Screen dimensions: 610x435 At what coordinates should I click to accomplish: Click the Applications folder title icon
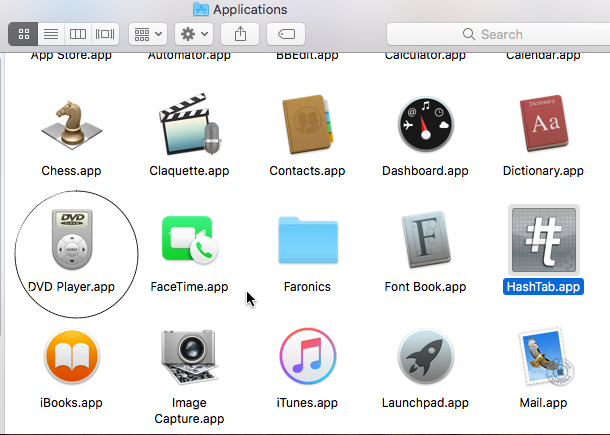(201, 9)
